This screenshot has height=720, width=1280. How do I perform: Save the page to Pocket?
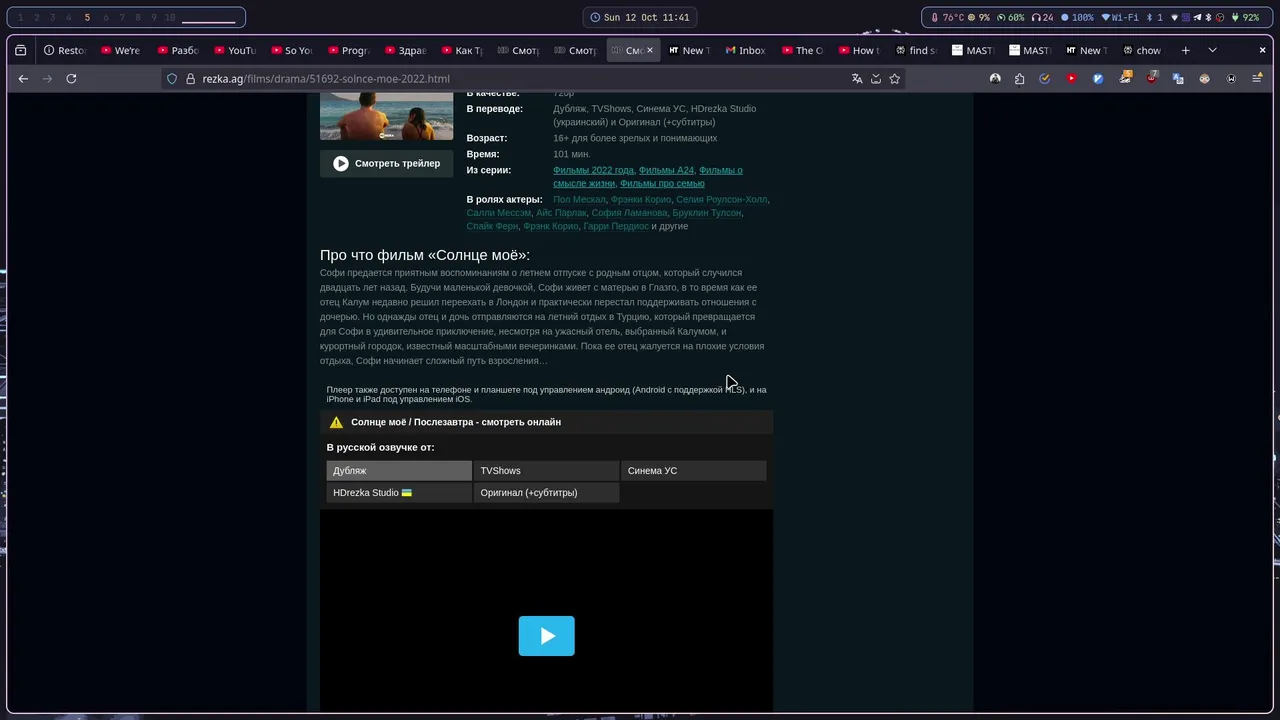tap(876, 78)
